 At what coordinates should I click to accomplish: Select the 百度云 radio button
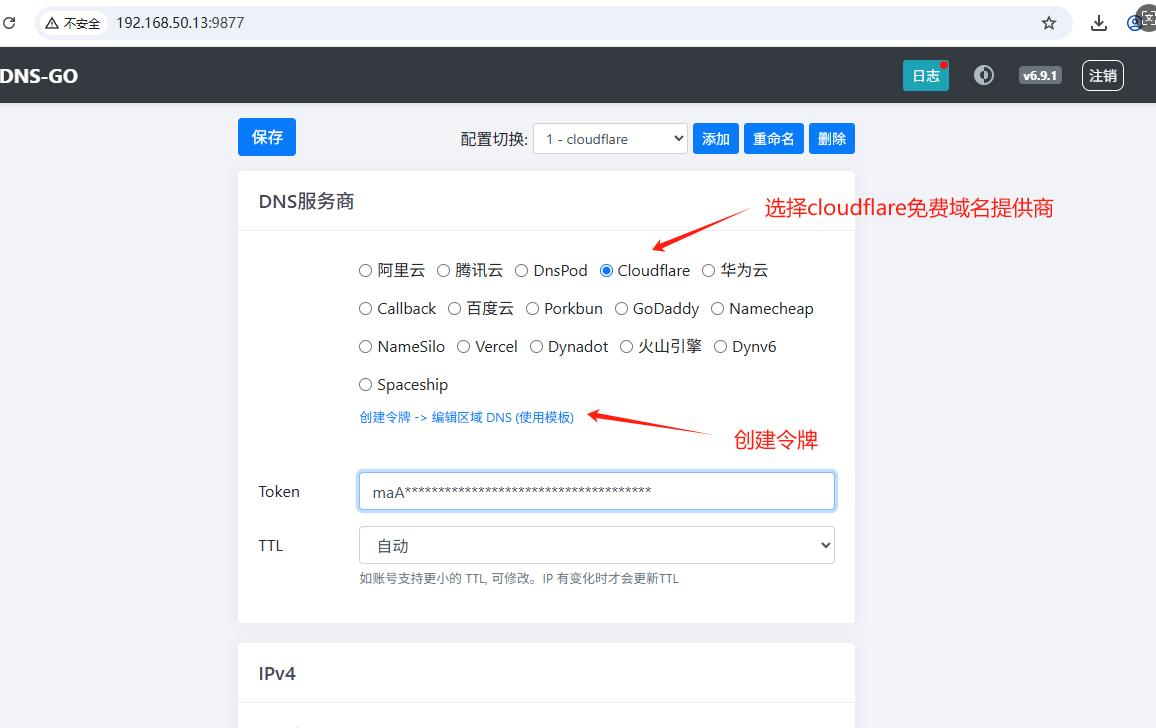[454, 308]
